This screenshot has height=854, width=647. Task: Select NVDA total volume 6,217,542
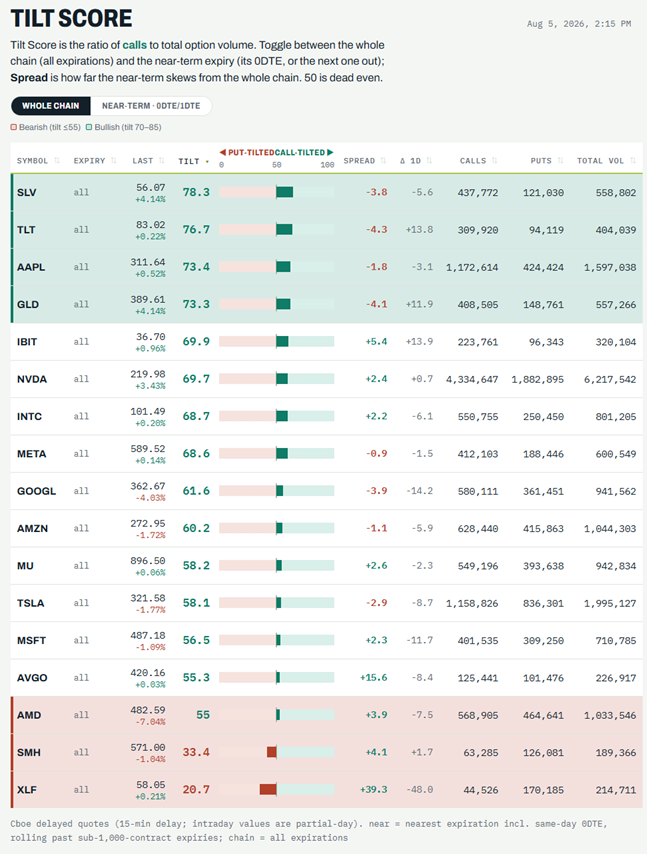610,379
